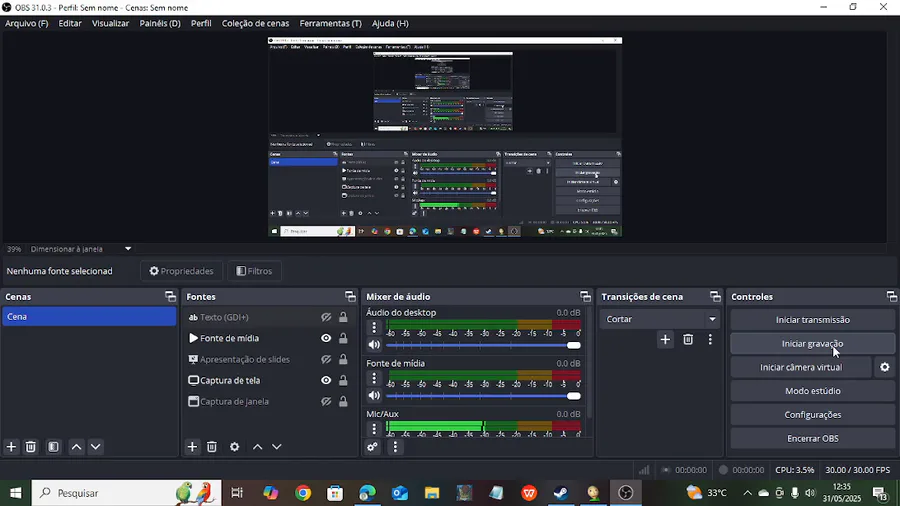The height and width of the screenshot is (506, 900).
Task: Click Iniciar gravação button
Action: click(x=813, y=344)
